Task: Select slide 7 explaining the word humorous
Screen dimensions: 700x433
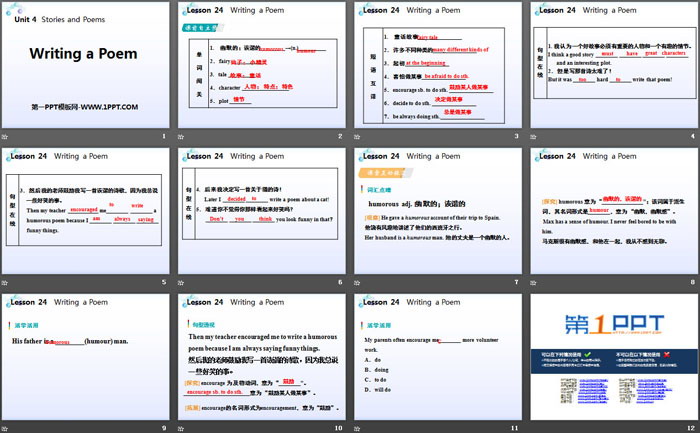Action: click(x=436, y=211)
